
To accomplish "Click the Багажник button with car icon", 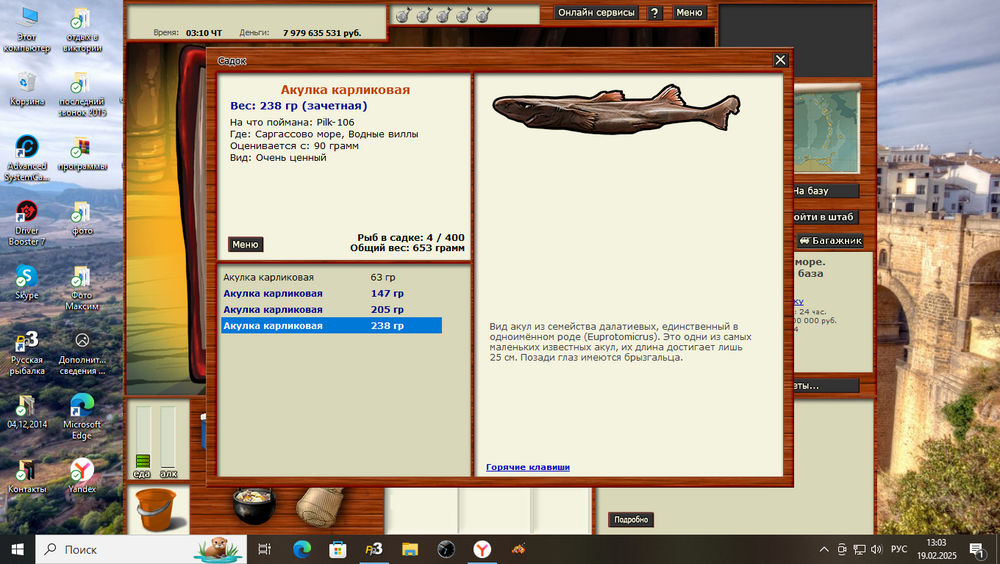I will click(829, 241).
